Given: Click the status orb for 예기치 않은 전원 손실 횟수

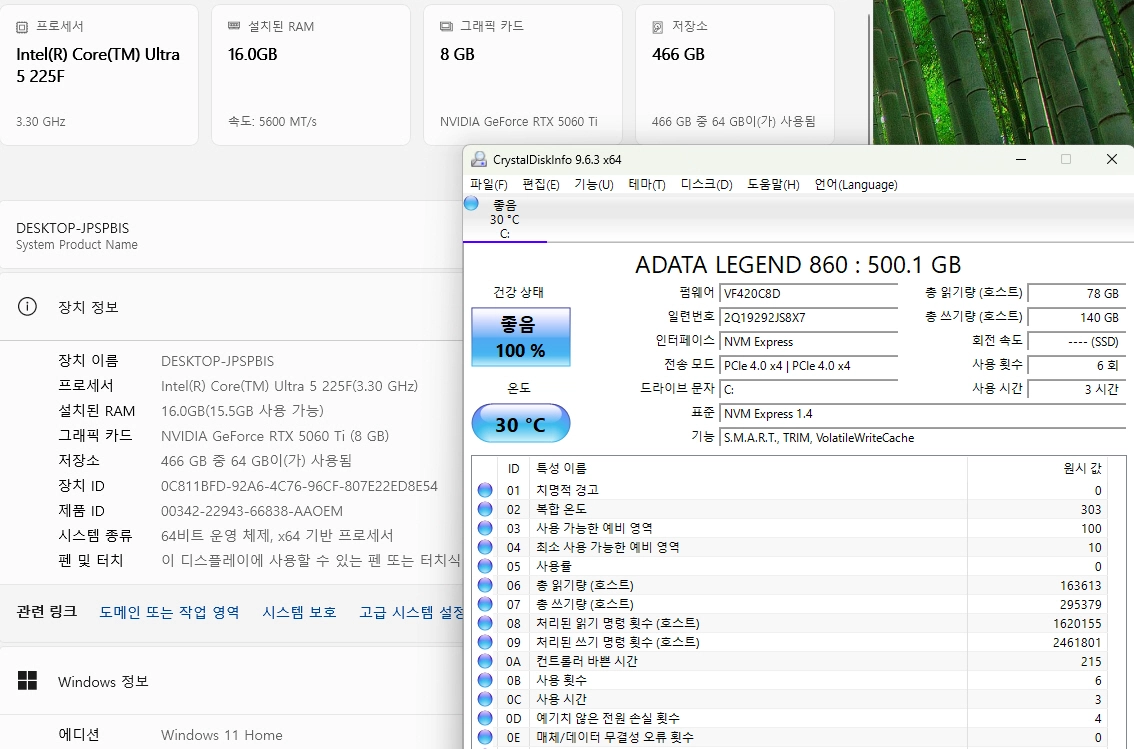Looking at the screenshot, I should 485,718.
